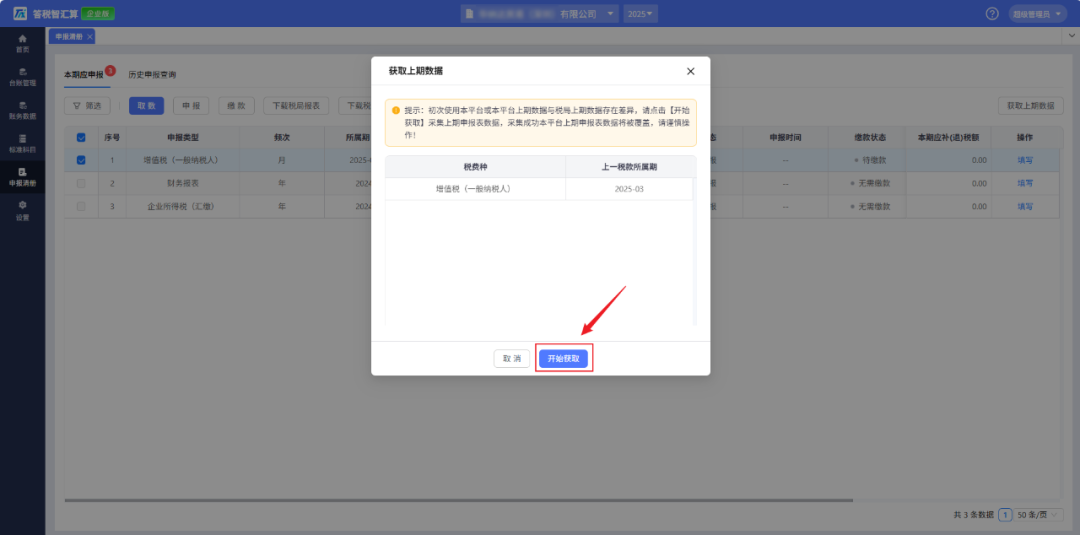Click 2025-03 period cell in dialog

click(629, 189)
